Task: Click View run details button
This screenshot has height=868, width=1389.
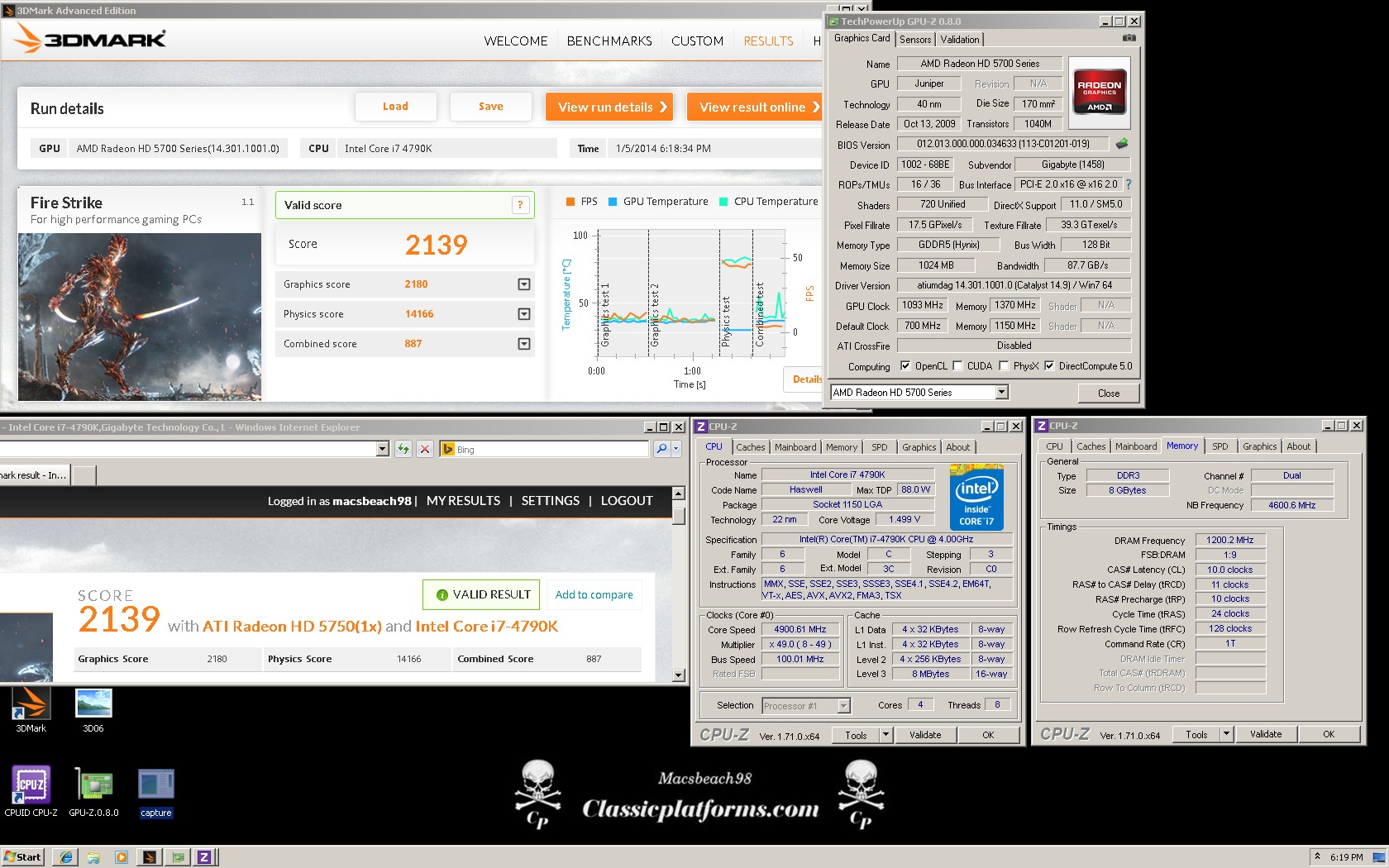Action: click(609, 107)
